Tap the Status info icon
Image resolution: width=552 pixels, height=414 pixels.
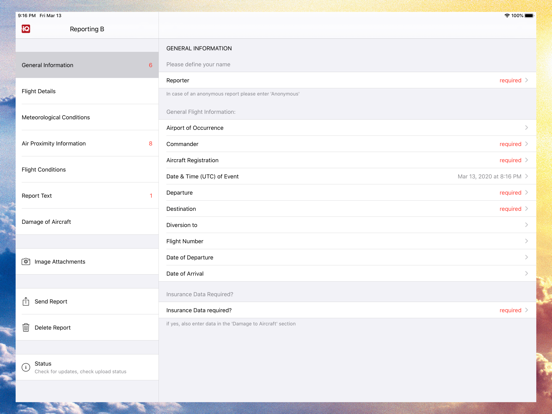[26, 367]
